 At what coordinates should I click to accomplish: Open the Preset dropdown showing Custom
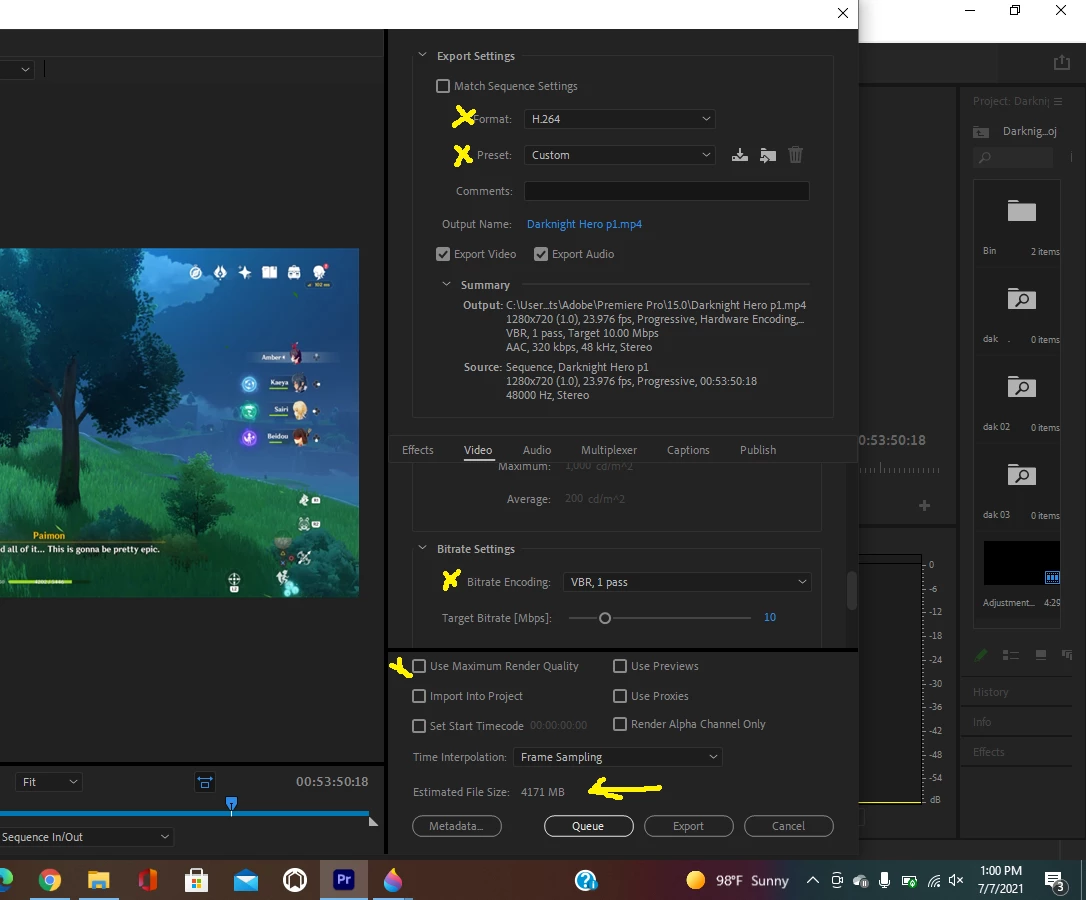tap(620, 155)
